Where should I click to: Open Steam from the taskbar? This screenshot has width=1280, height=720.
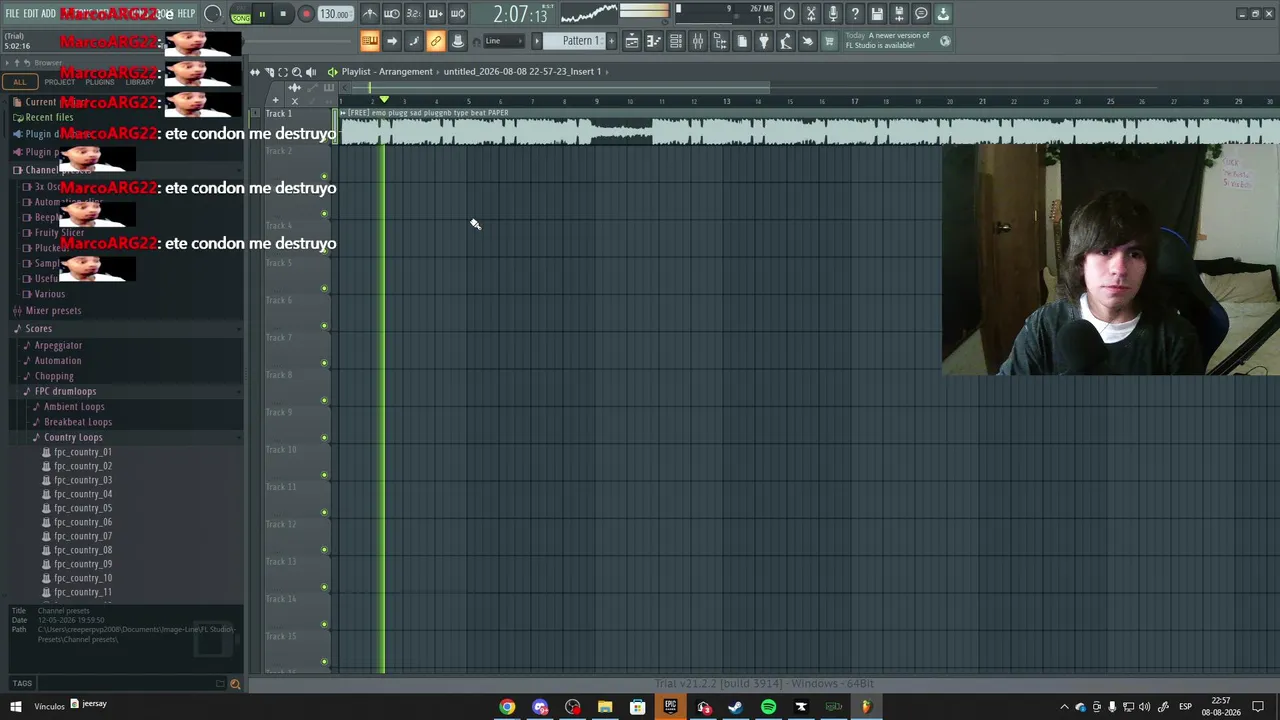(x=736, y=708)
